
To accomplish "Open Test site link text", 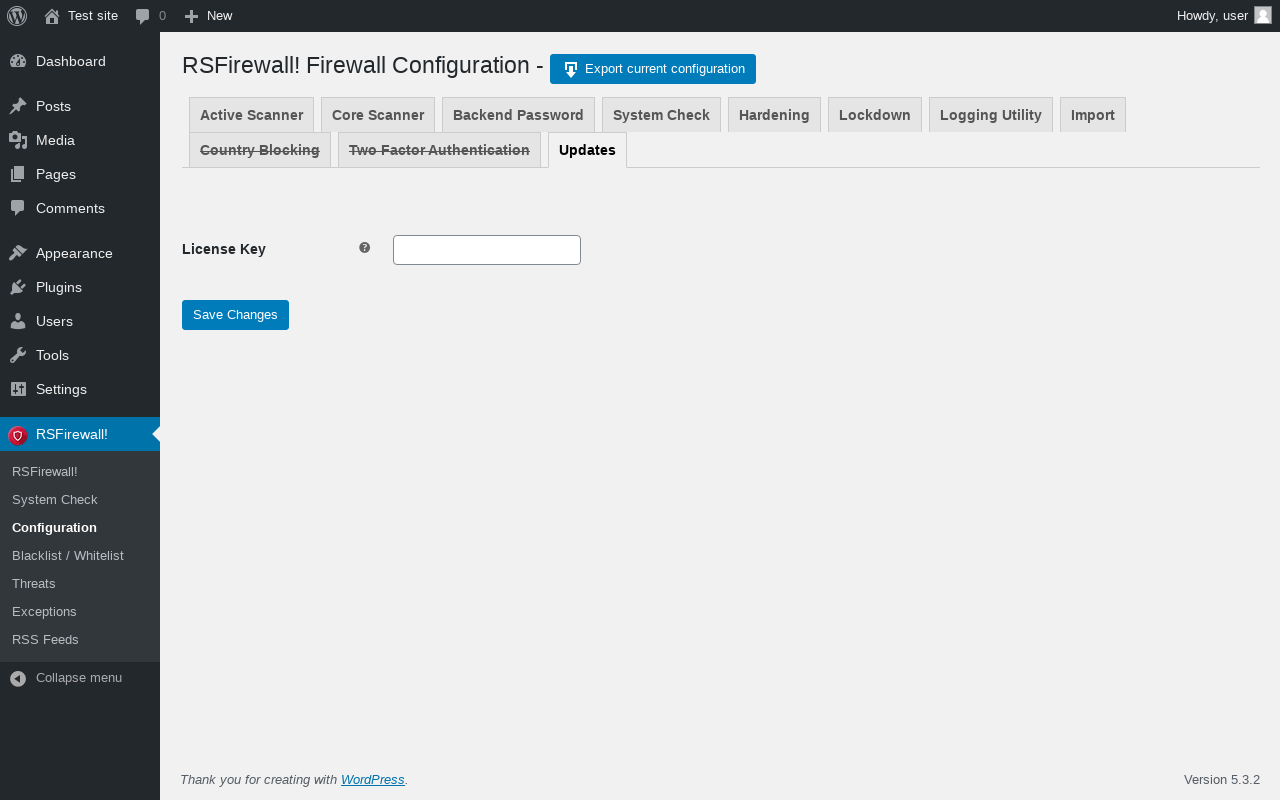I will pyautogui.click(x=93, y=16).
